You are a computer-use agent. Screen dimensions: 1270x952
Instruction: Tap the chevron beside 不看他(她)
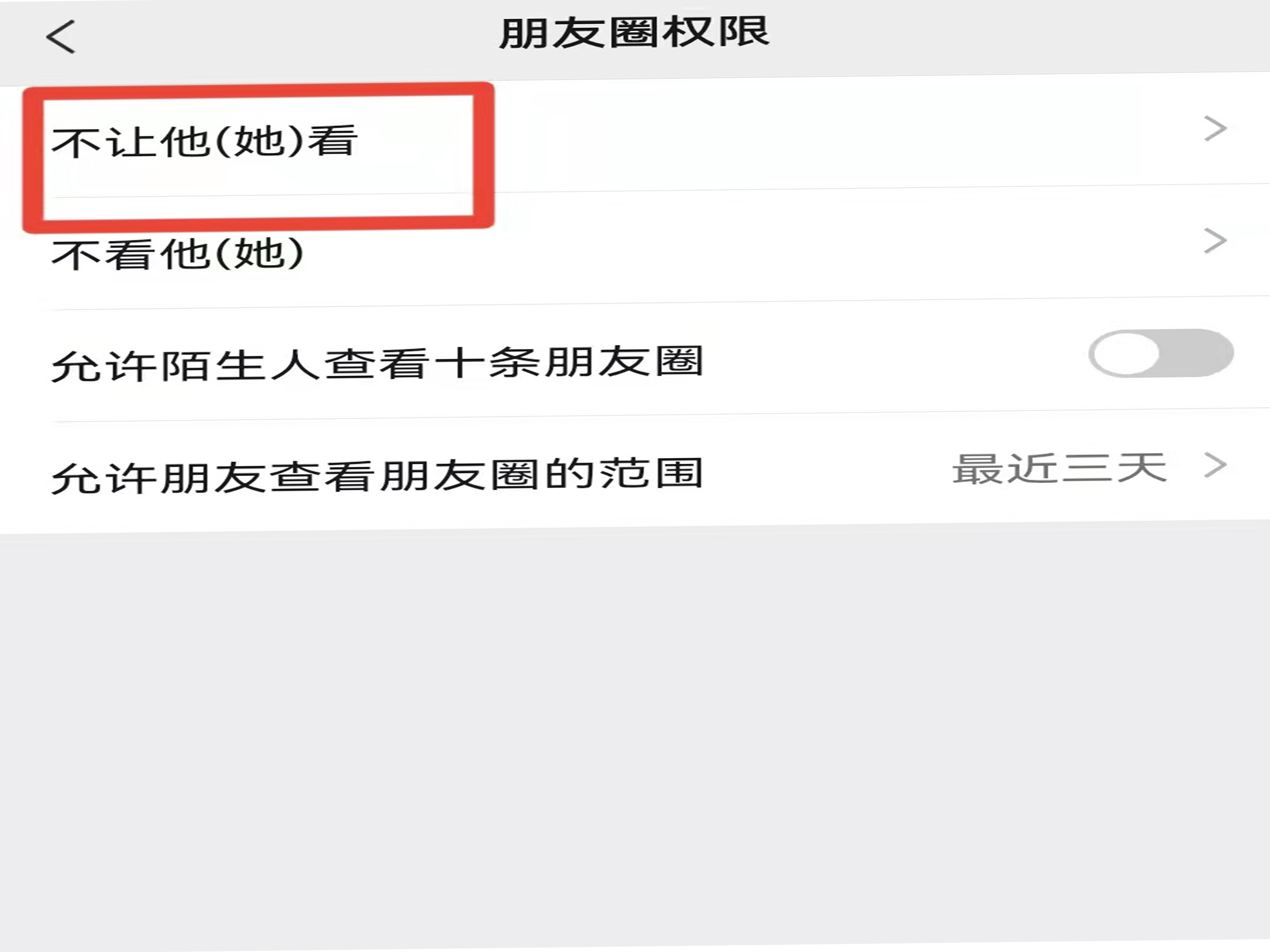tap(1215, 240)
